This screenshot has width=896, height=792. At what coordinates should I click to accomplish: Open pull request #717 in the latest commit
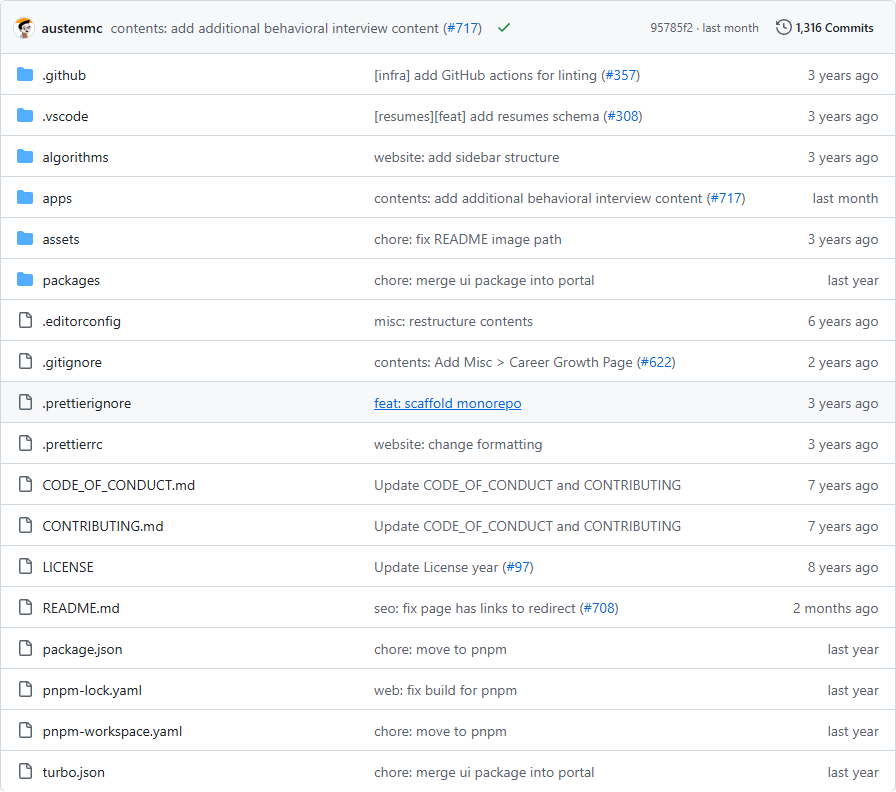pos(462,28)
